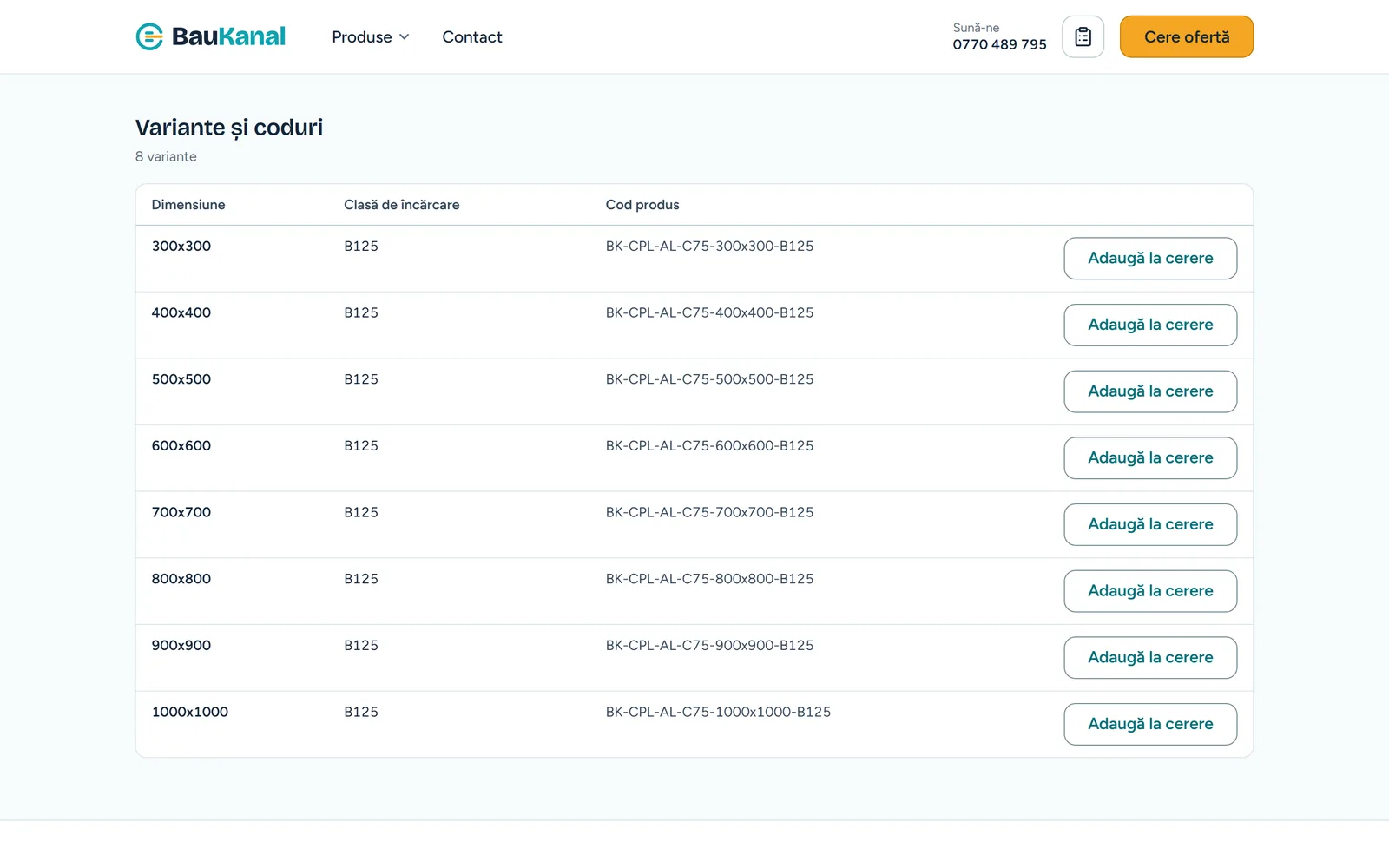1389x868 pixels.
Task: Click the 800x800 dimension cell
Action: click(x=181, y=579)
